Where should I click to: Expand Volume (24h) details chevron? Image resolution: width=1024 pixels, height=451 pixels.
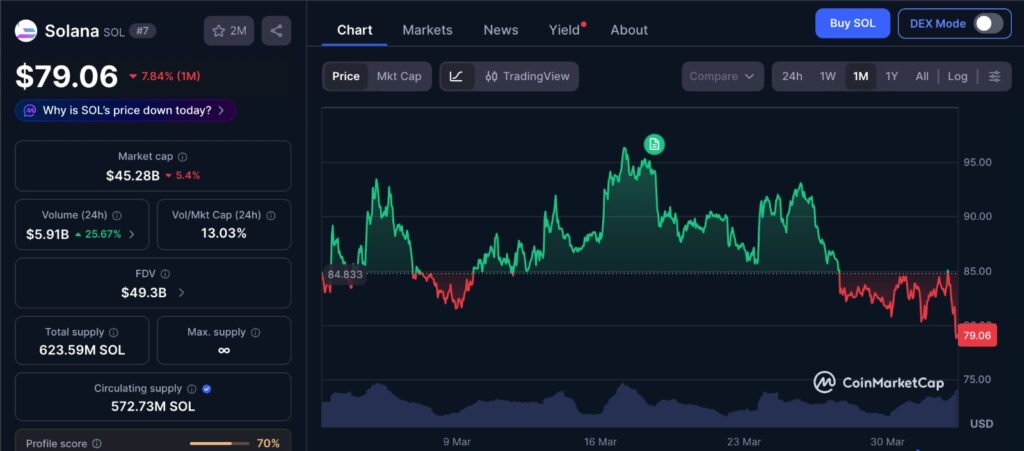pos(131,234)
